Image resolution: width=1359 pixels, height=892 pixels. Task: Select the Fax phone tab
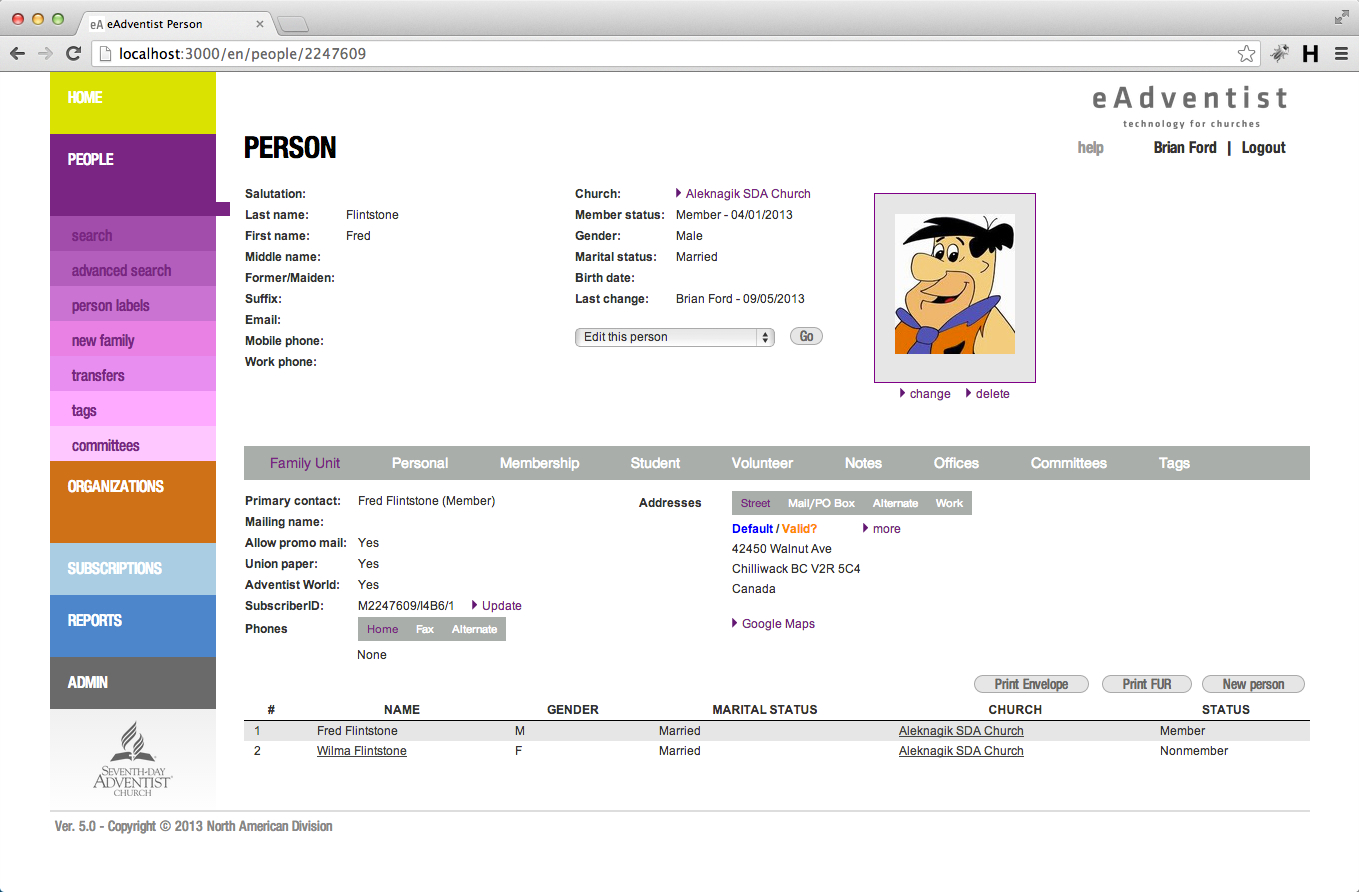click(425, 629)
